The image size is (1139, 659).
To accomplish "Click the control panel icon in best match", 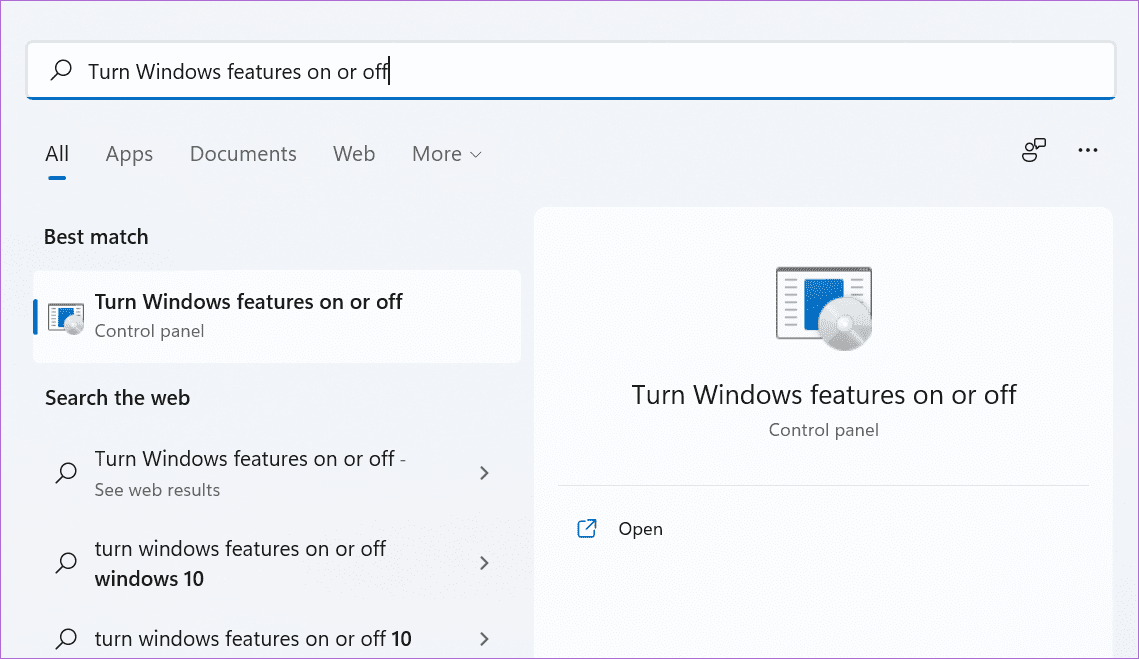I will [66, 318].
